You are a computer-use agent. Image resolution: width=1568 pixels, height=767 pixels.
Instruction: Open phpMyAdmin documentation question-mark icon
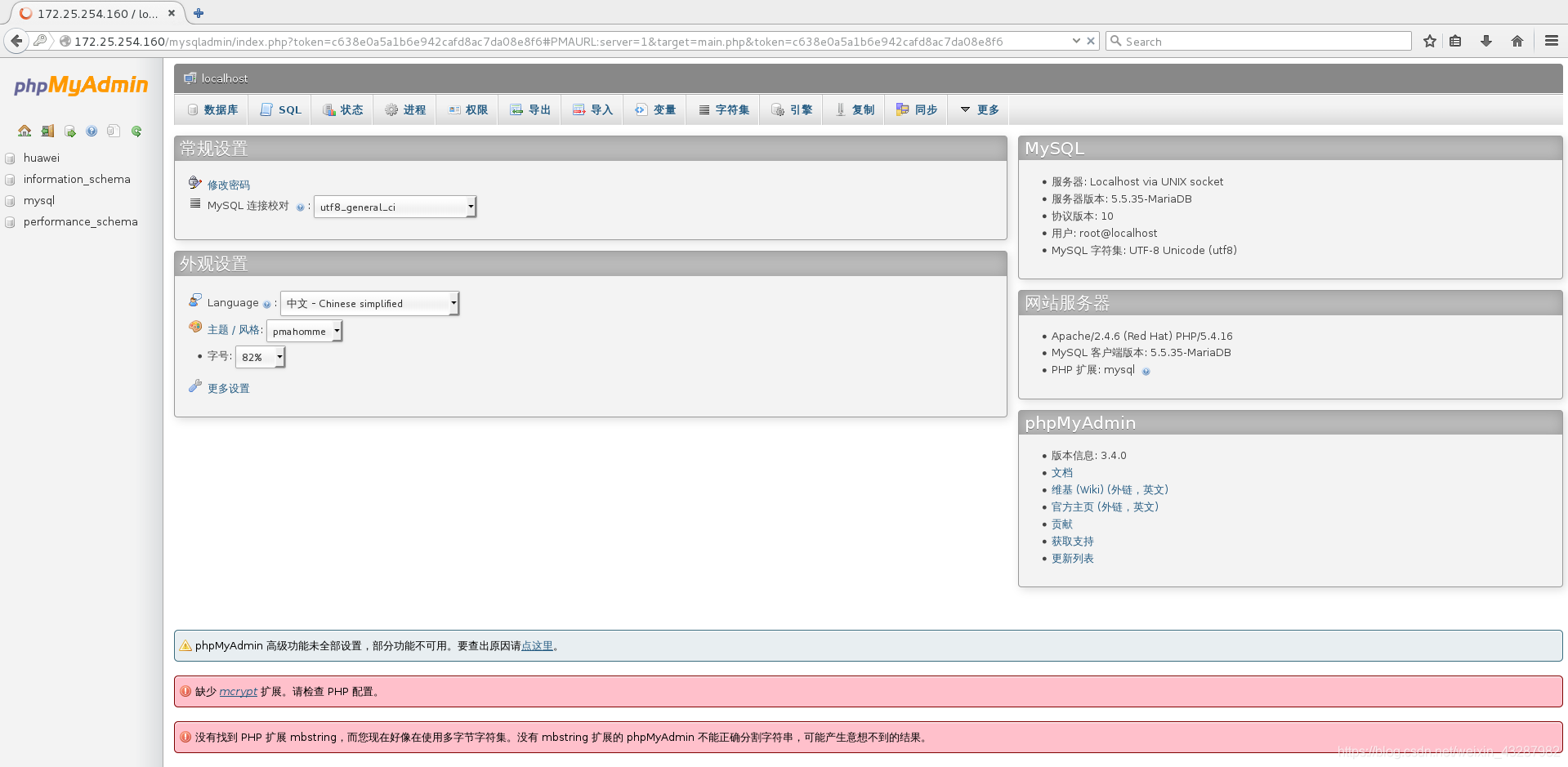[92, 131]
